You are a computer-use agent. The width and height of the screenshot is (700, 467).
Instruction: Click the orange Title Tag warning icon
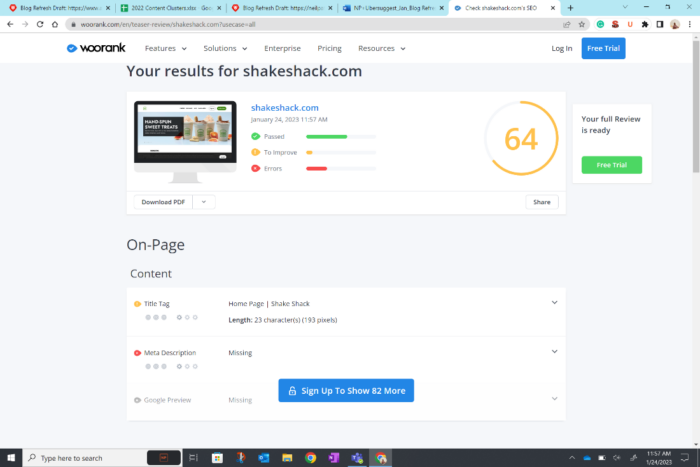(138, 304)
